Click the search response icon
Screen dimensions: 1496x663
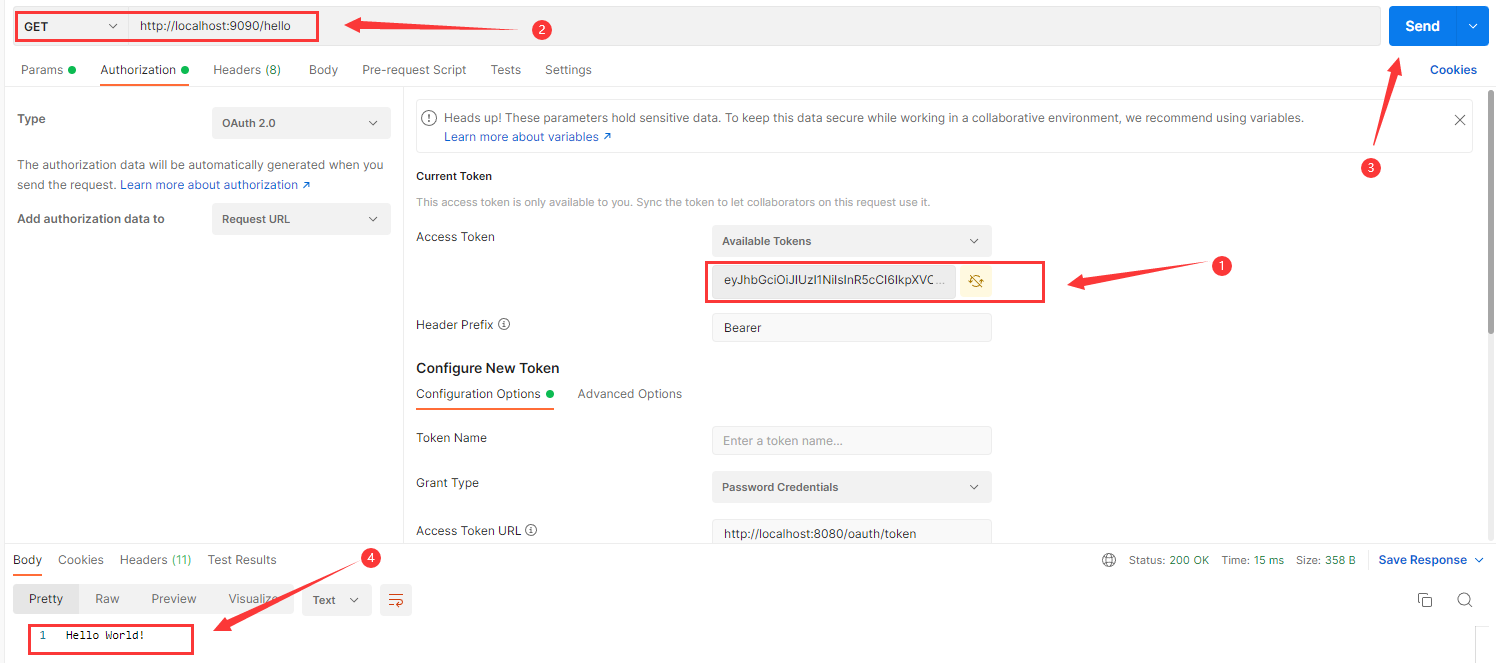pos(1464,600)
